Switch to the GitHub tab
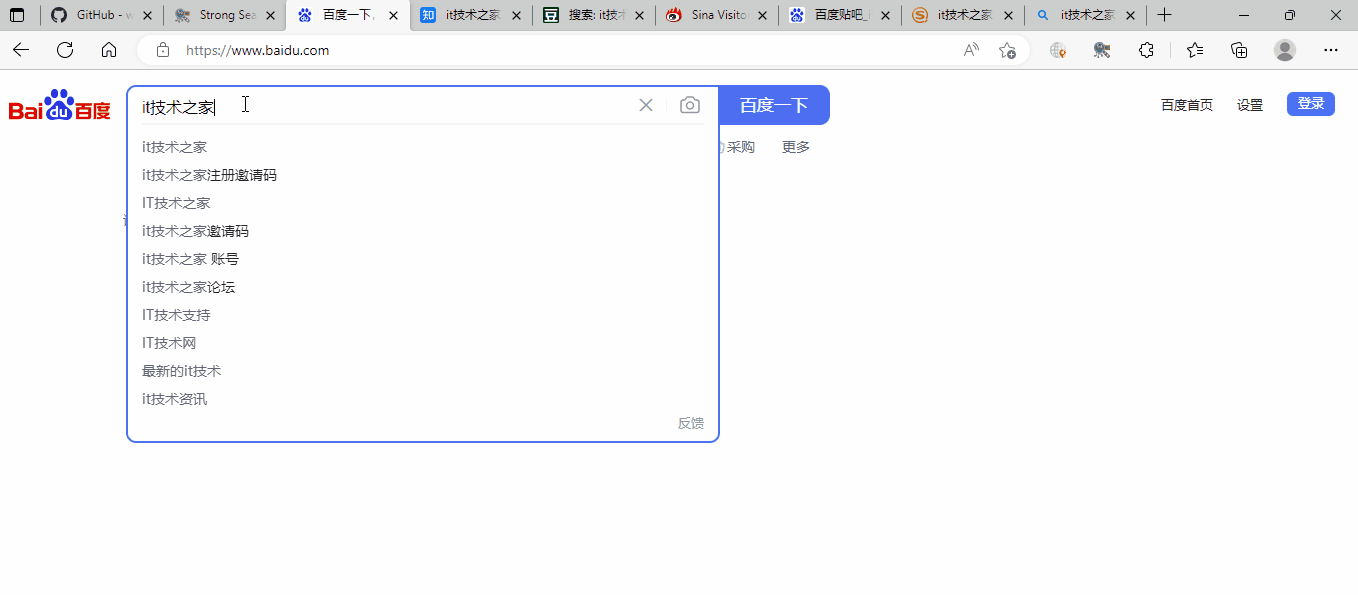The height and width of the screenshot is (595, 1358). (x=103, y=16)
